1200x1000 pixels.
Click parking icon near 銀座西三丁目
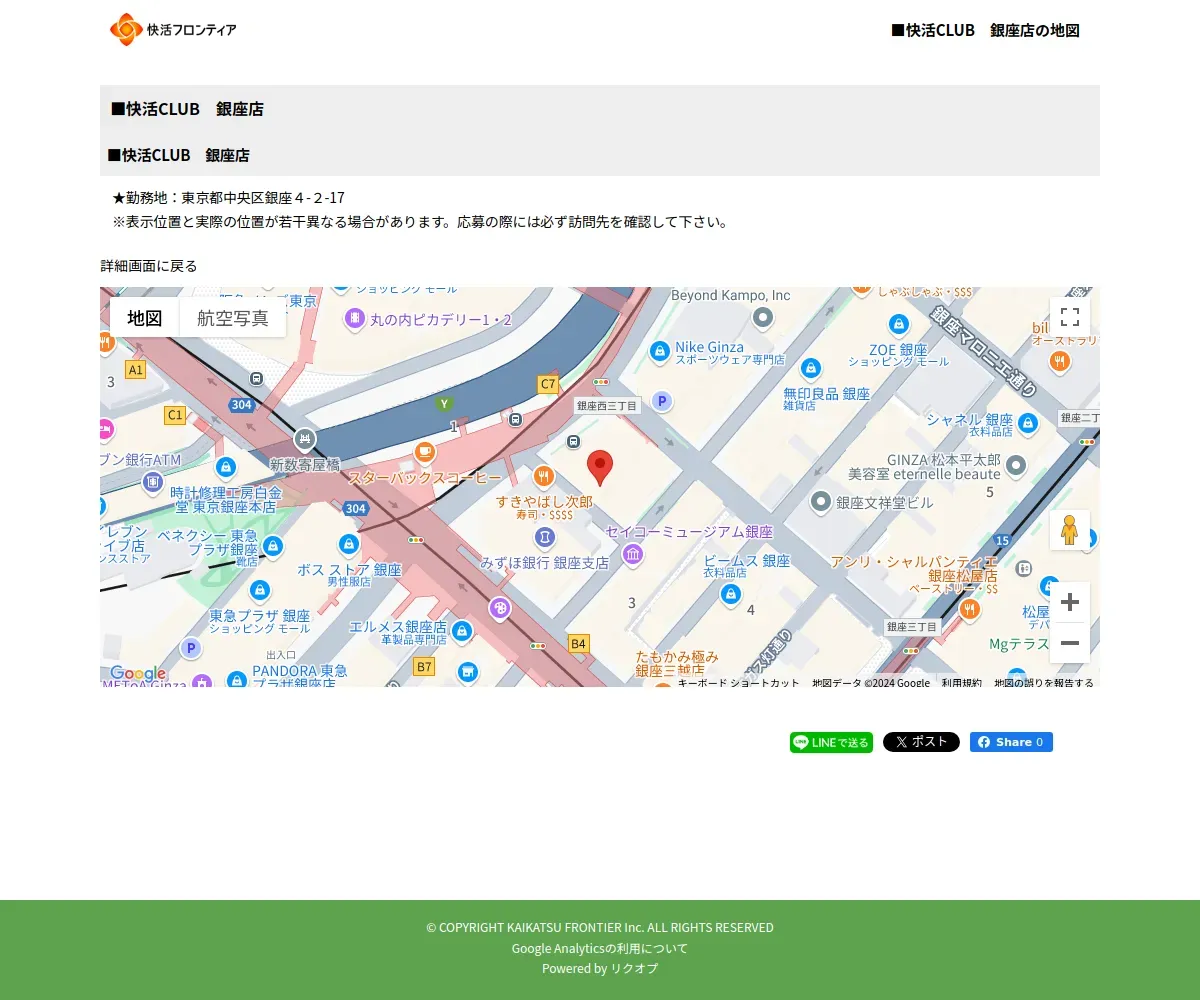661,401
